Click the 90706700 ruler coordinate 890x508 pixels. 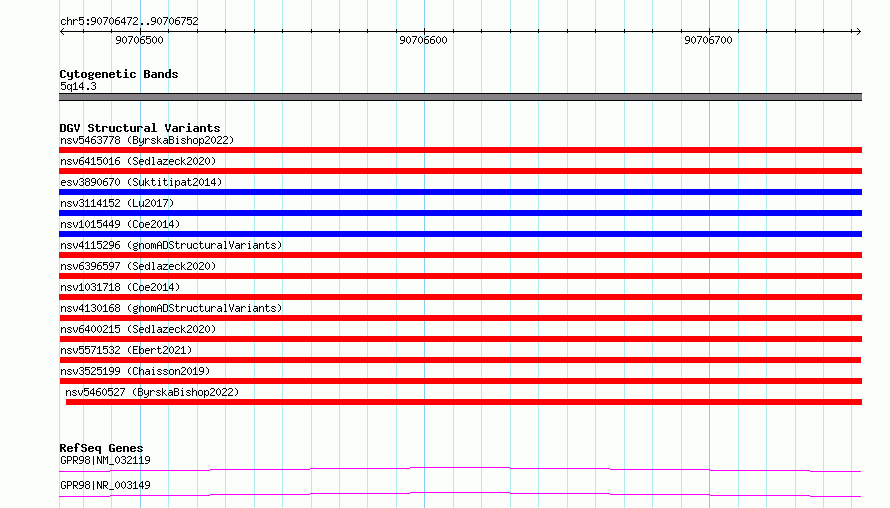coord(708,40)
